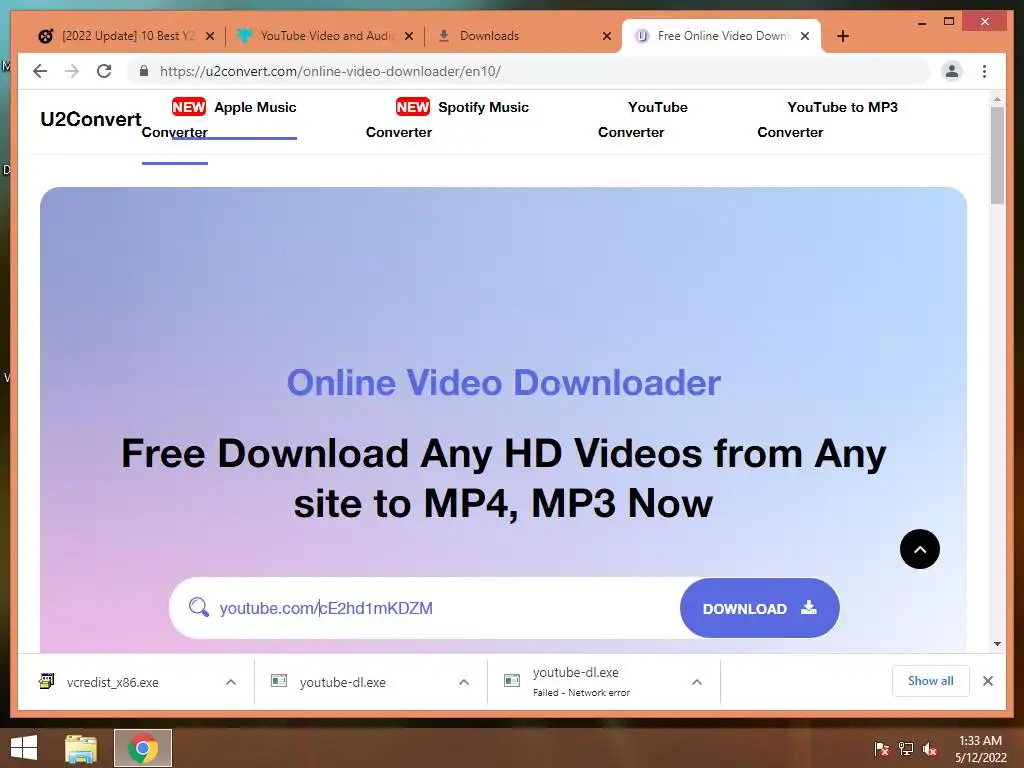
Task: Close the 10 Best Y2 tab
Action: point(210,36)
